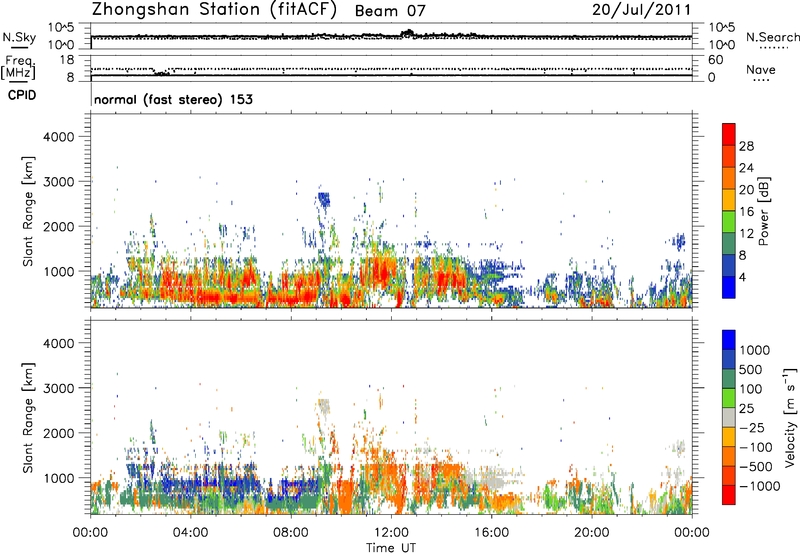Image resolution: width=800 pixels, height=554 pixels.
Task: Click the date '20/Jul/2011'
Action: 641,10
